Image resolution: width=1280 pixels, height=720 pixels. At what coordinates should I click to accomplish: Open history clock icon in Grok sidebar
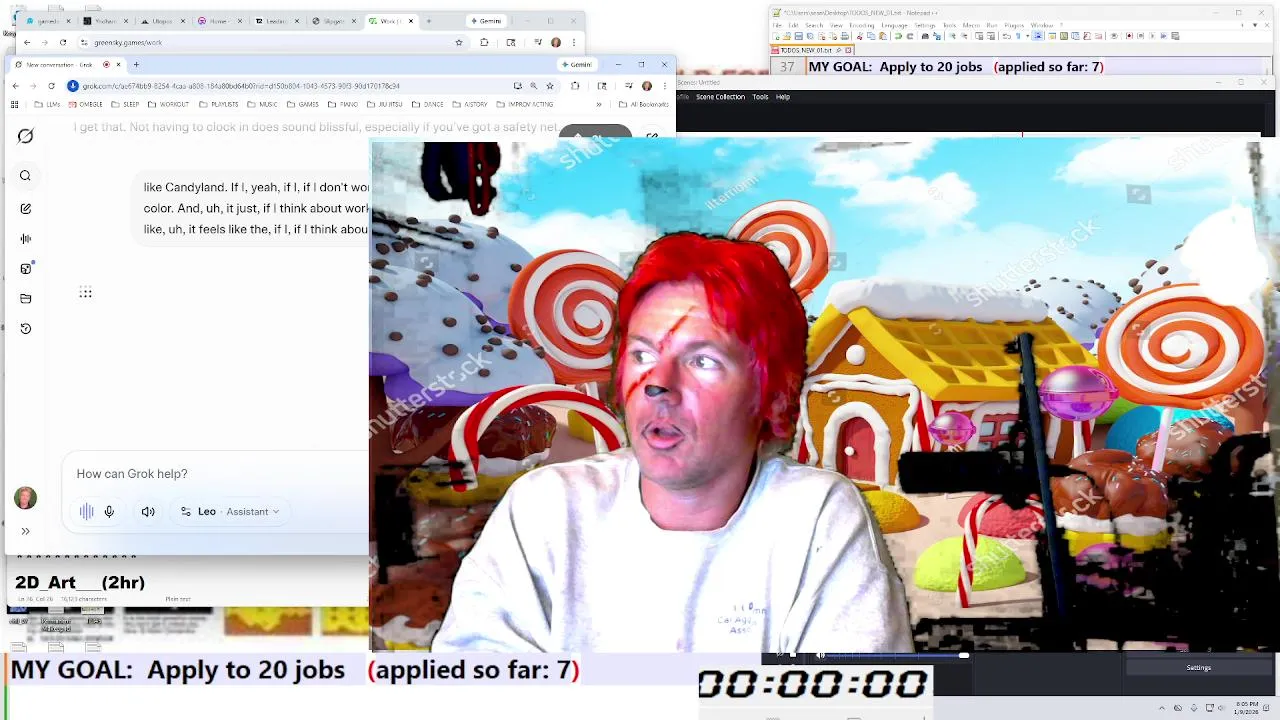25,329
